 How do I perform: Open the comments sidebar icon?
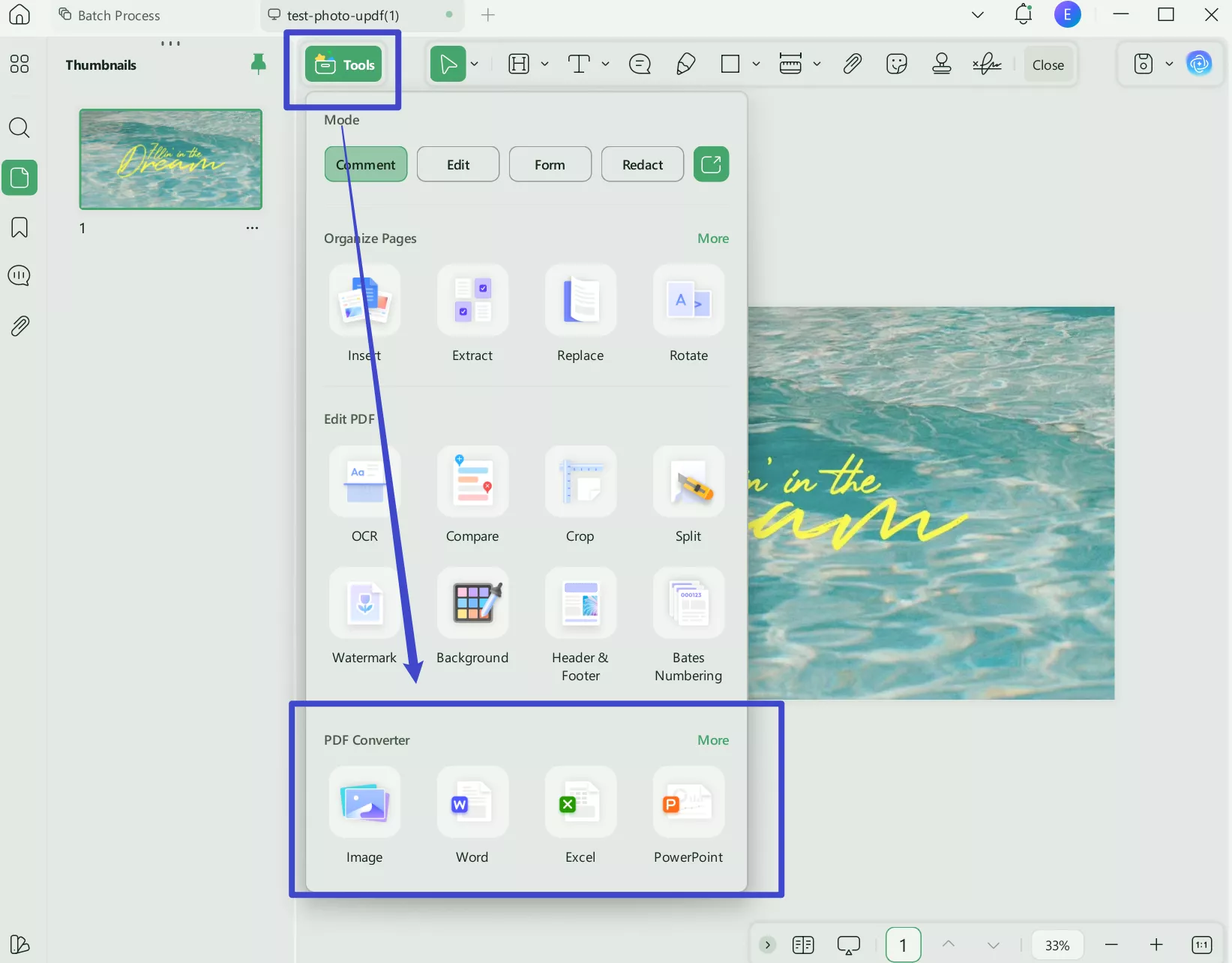[19, 276]
